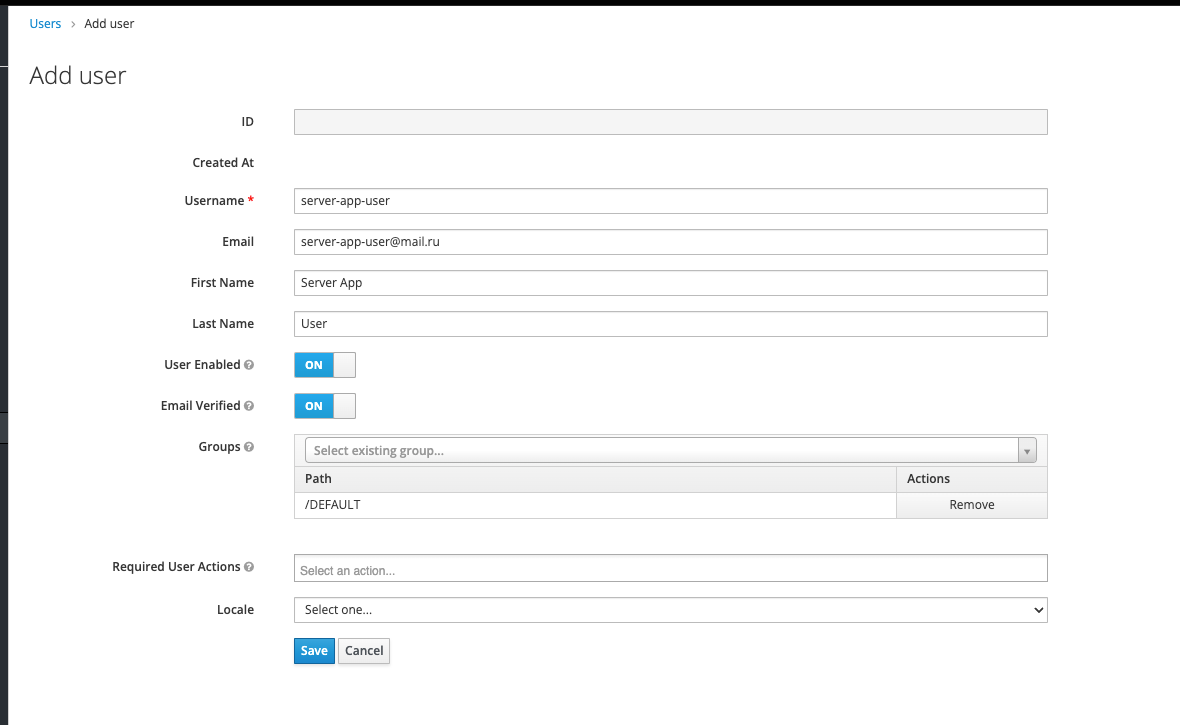Click the Username input field

670,201
